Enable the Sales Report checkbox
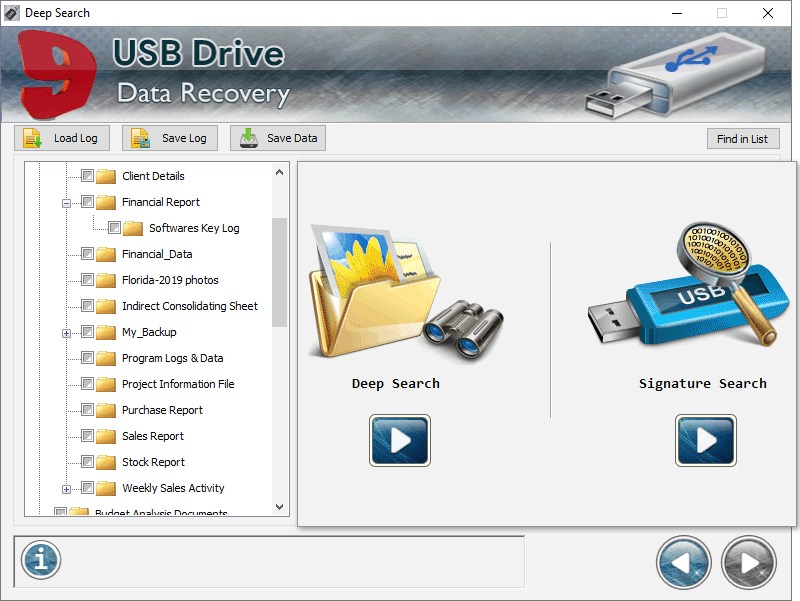The height and width of the screenshot is (601, 800). click(88, 436)
